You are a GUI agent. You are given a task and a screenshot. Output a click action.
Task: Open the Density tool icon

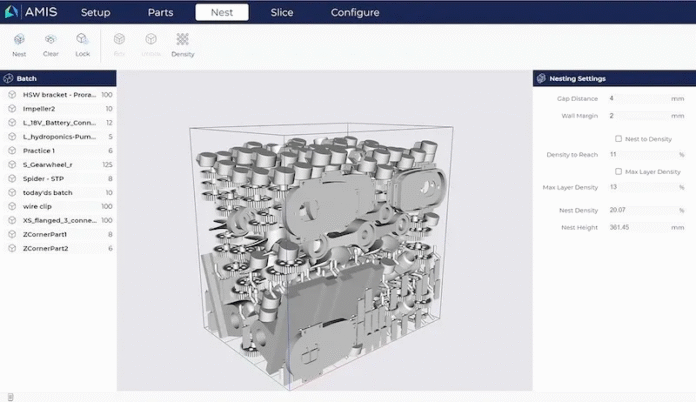pyautogui.click(x=182, y=39)
